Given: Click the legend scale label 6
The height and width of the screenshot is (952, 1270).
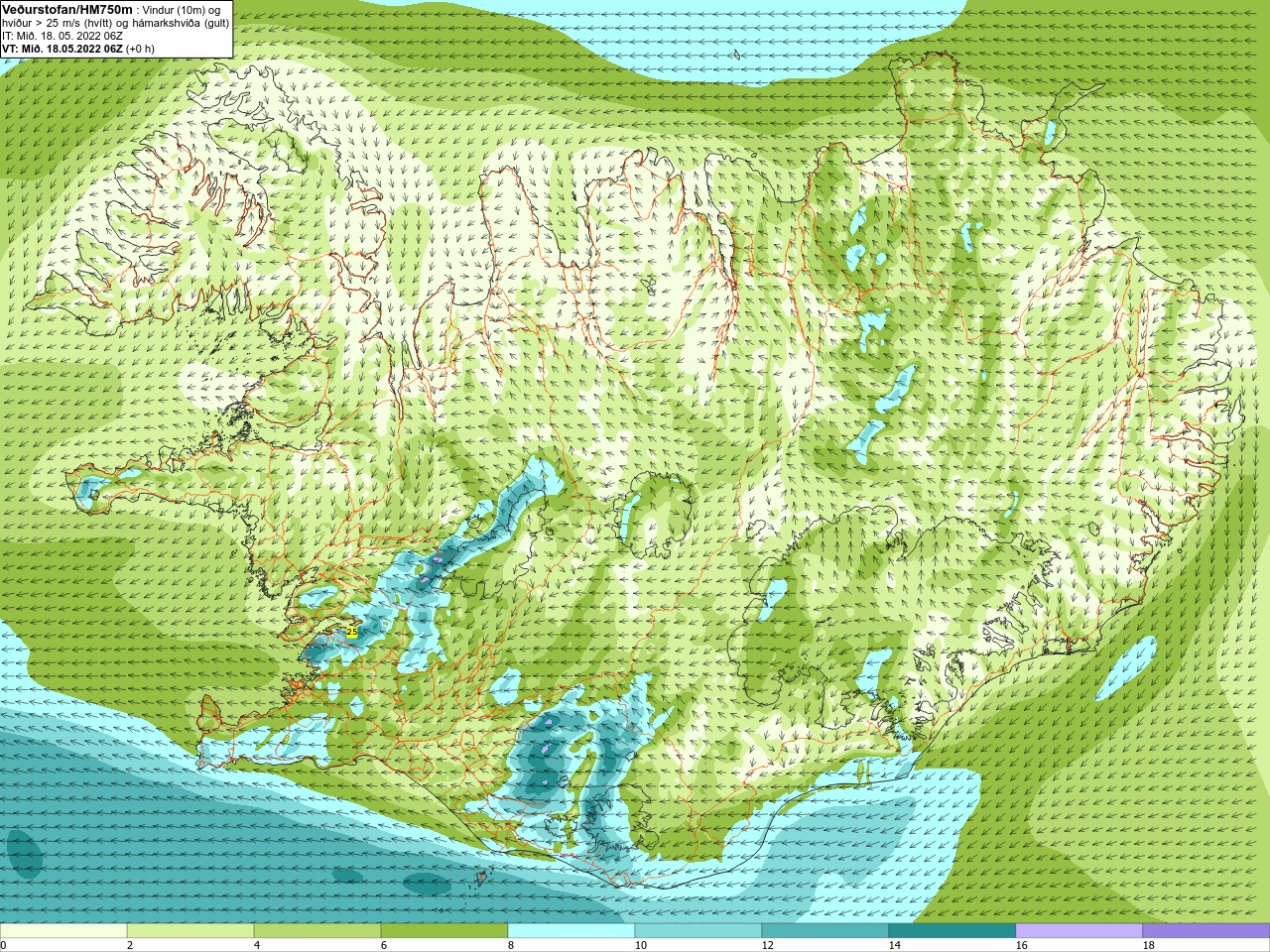Looking at the screenshot, I should pyautogui.click(x=383, y=945).
